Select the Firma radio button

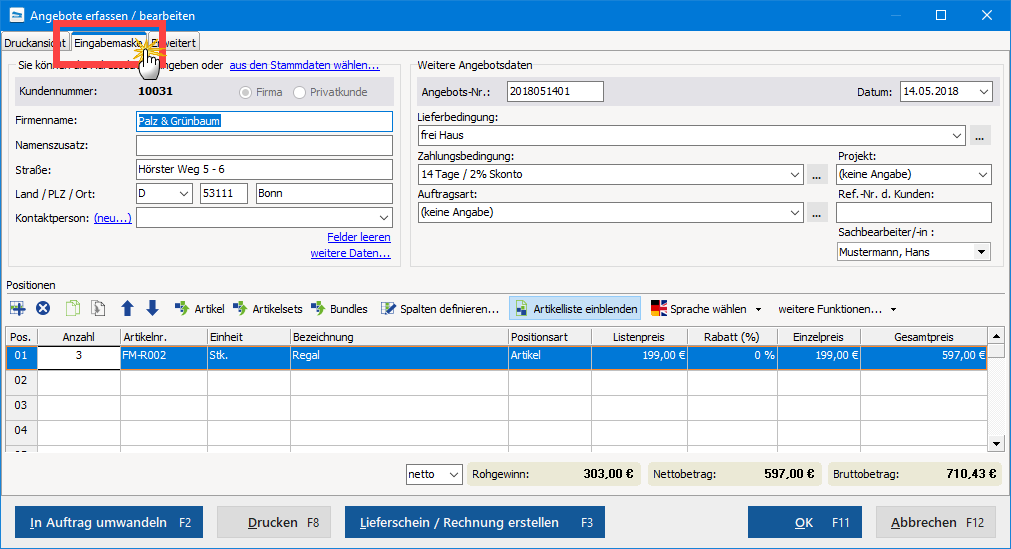click(x=245, y=92)
